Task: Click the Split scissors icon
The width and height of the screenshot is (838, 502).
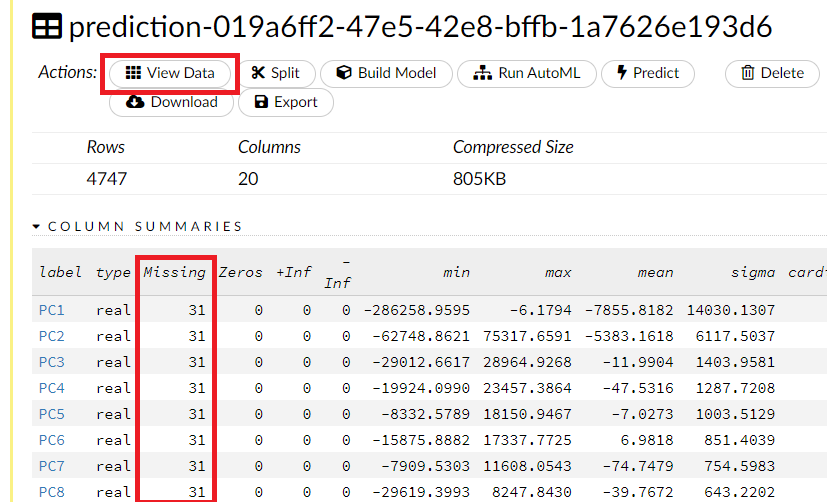Action: point(259,73)
